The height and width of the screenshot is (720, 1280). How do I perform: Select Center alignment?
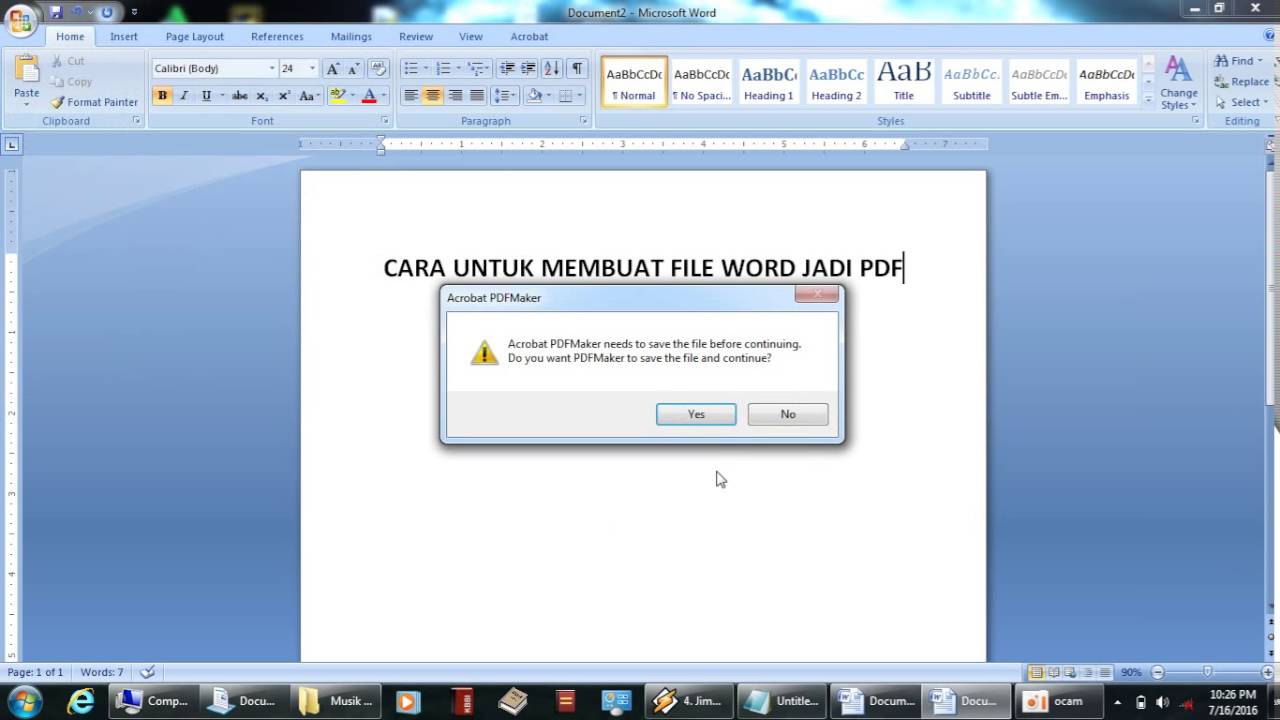pos(433,96)
